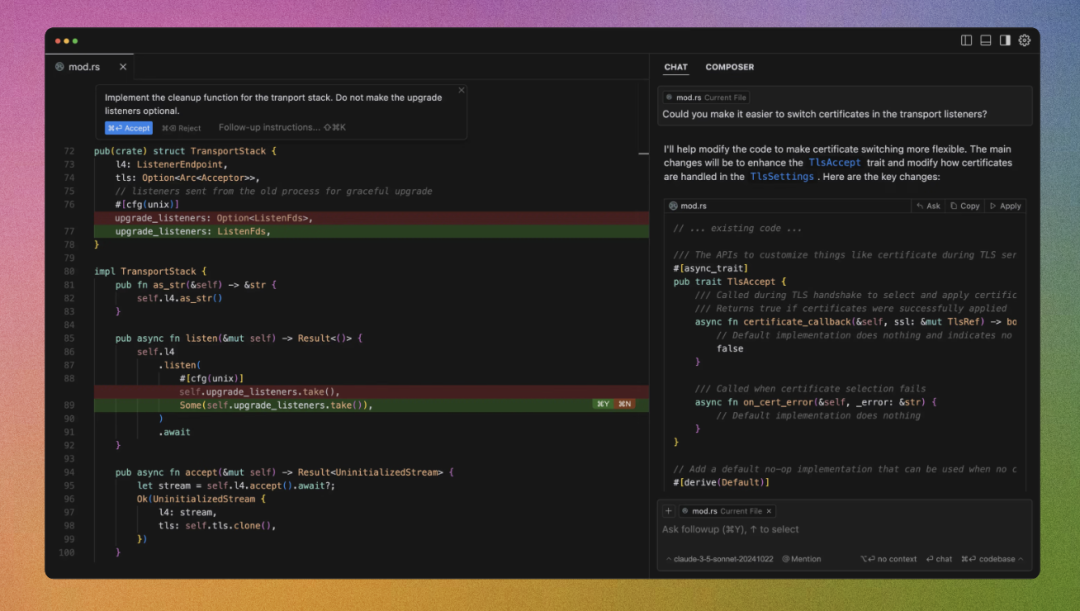The height and width of the screenshot is (611, 1080).
Task: Copy the suggested code block
Action: click(x=964, y=206)
